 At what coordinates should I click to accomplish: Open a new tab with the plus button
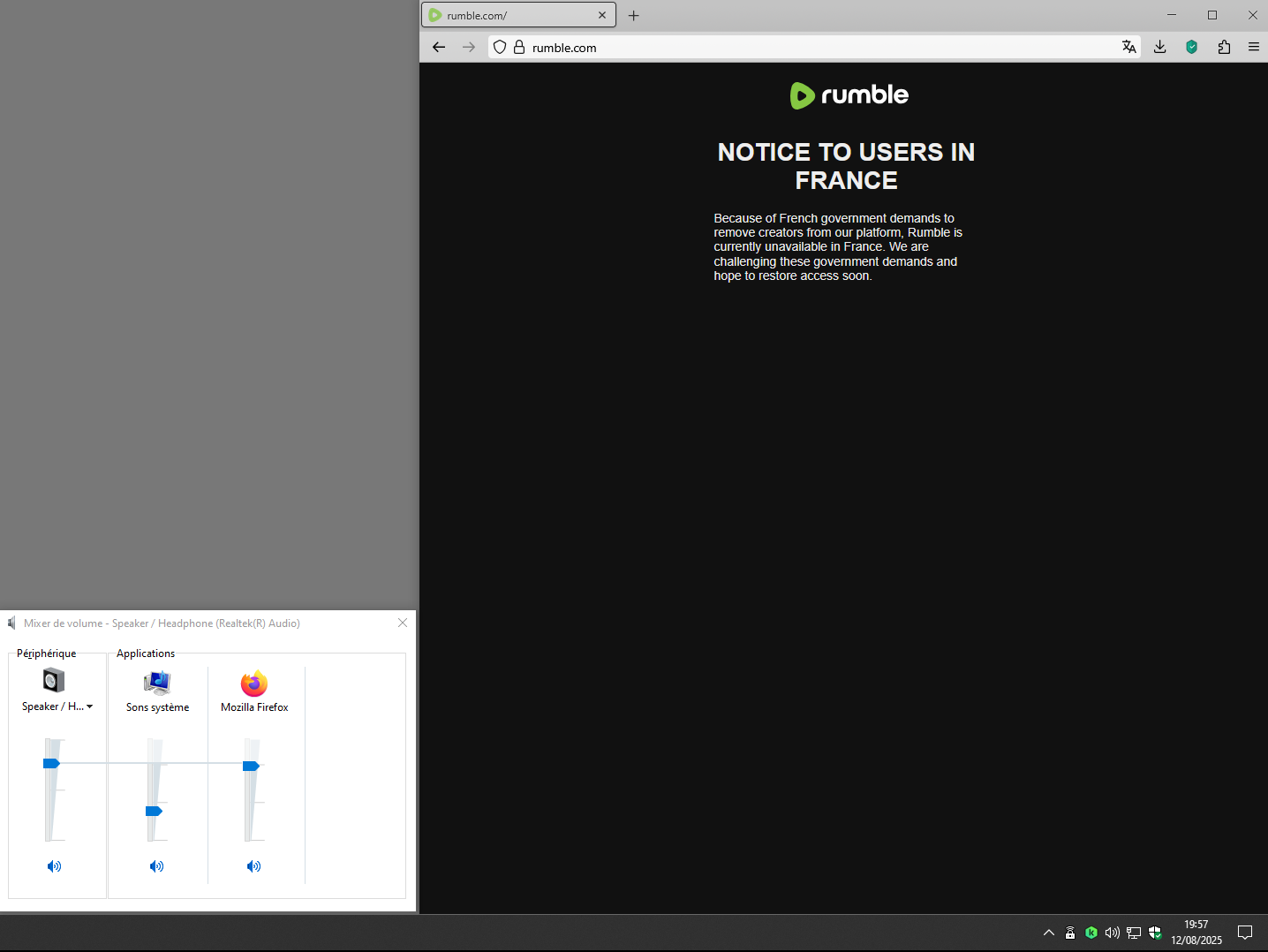[x=634, y=15]
